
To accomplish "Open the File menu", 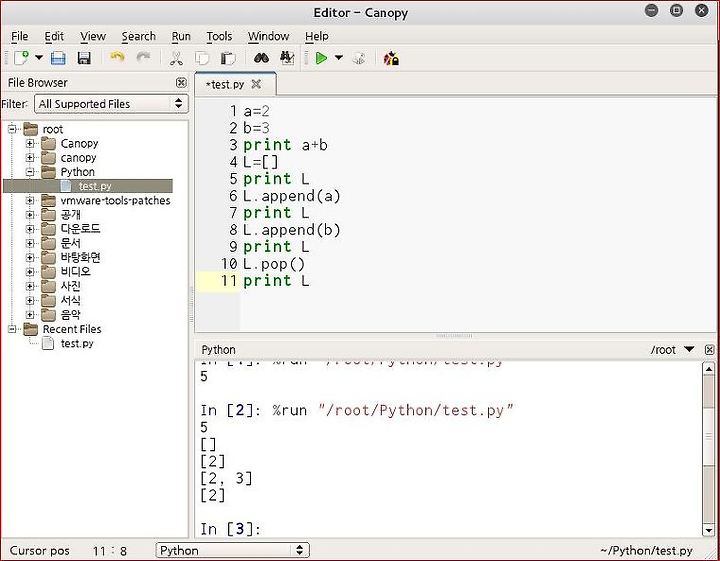I will pyautogui.click(x=20, y=36).
